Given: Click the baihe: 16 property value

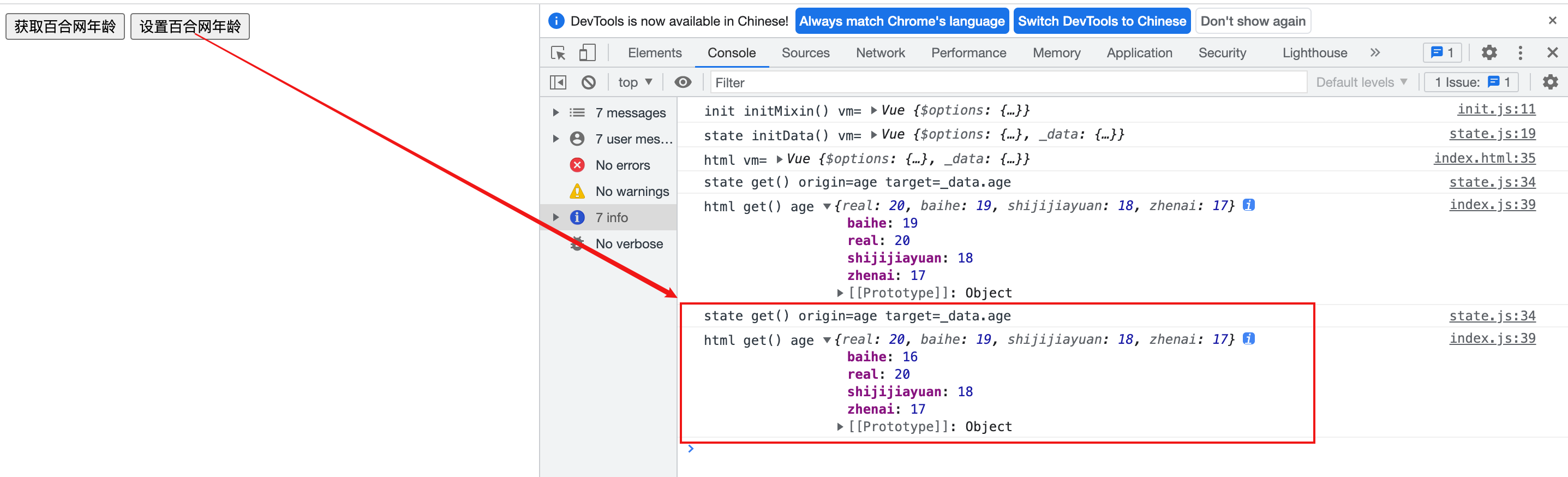Looking at the screenshot, I should coord(909,357).
